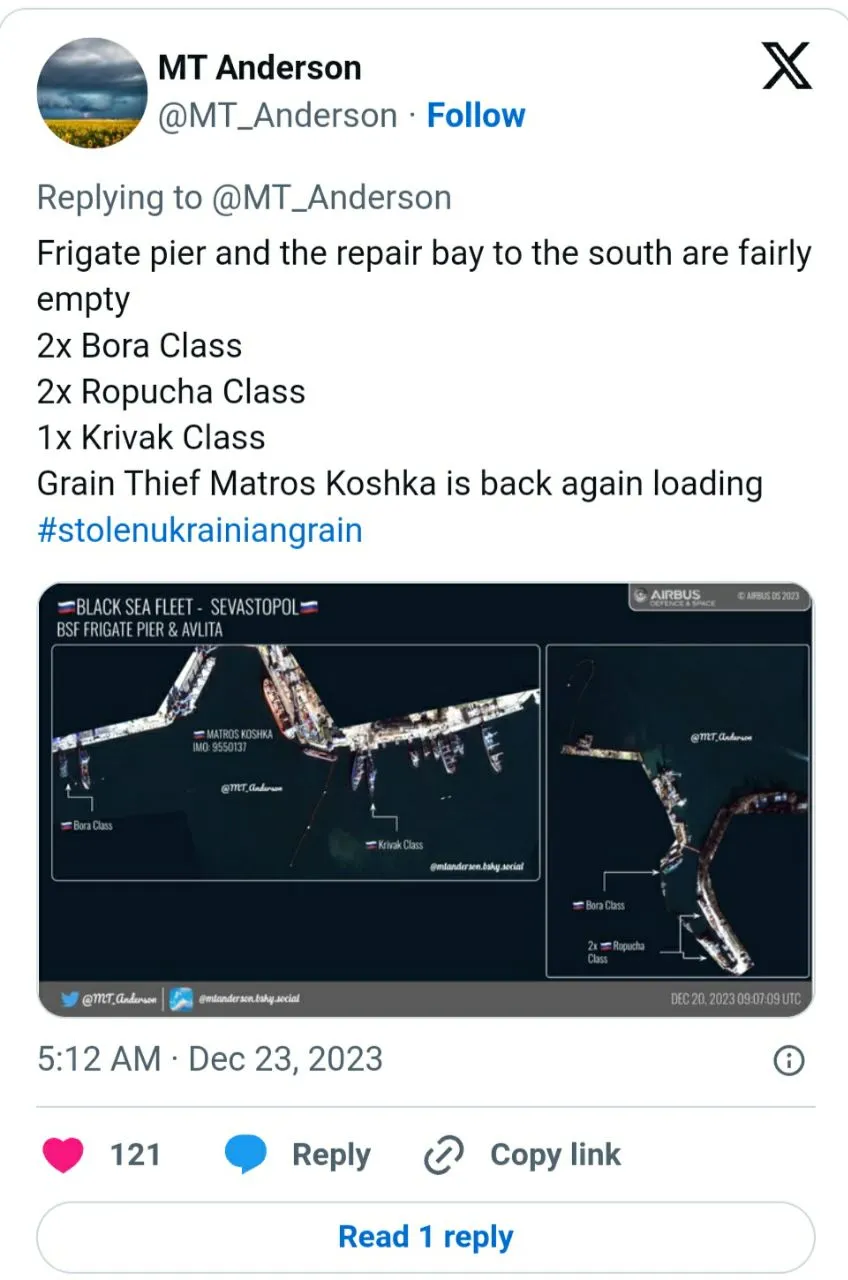Open the left frigate pier satellite panel
This screenshot has height=1280, width=848.
[295, 762]
